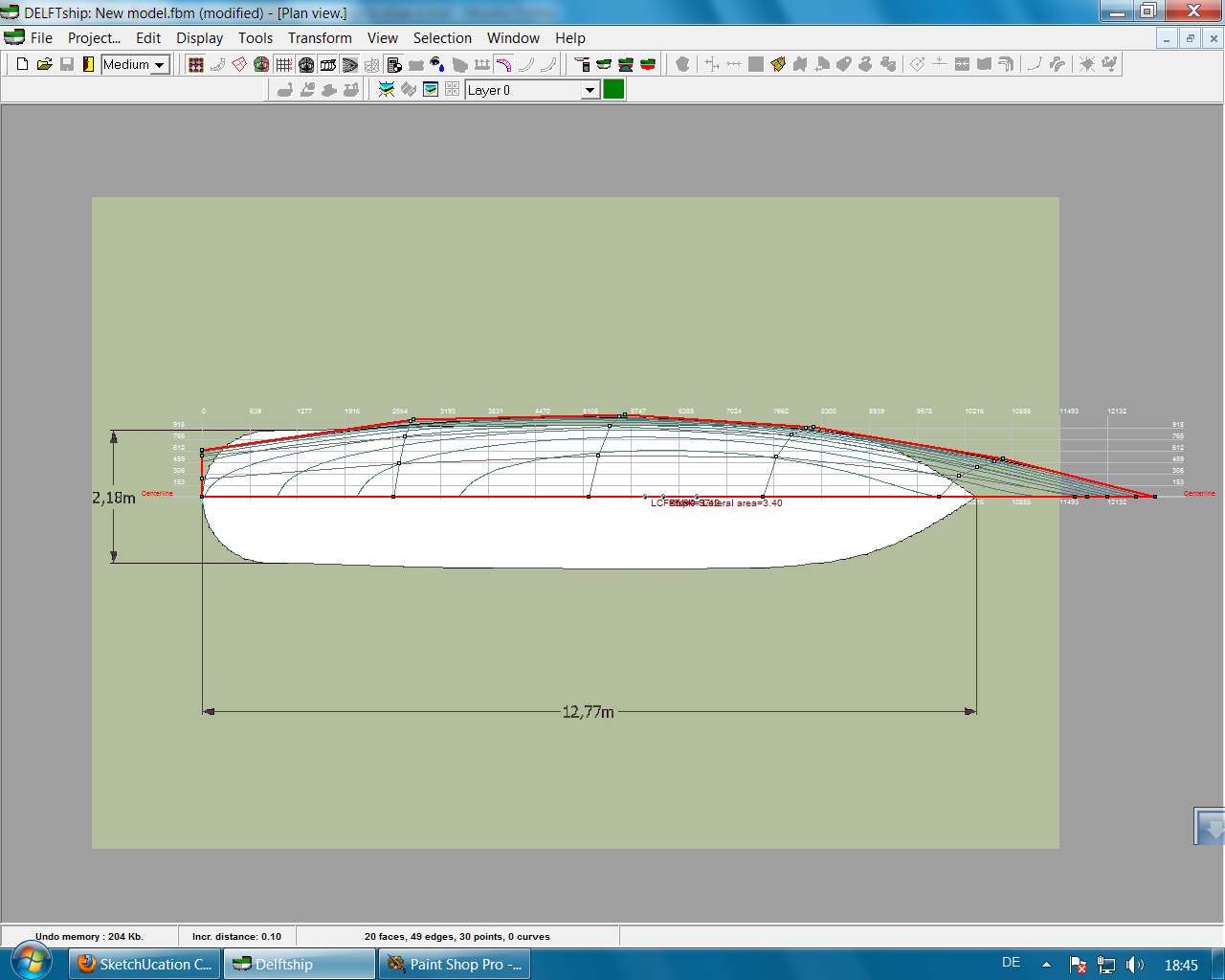The height and width of the screenshot is (980, 1225).
Task: Select the control point at top of the deck line
Action: click(x=624, y=415)
